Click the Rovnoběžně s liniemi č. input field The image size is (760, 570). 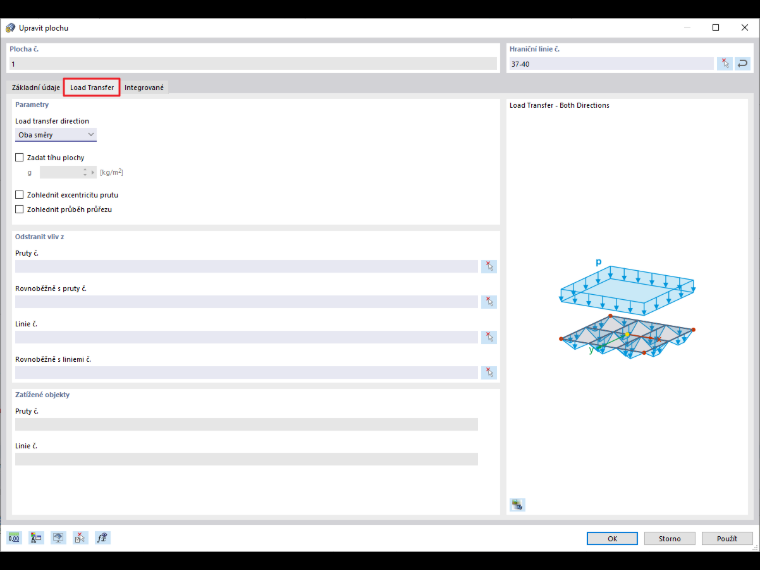tap(246, 372)
